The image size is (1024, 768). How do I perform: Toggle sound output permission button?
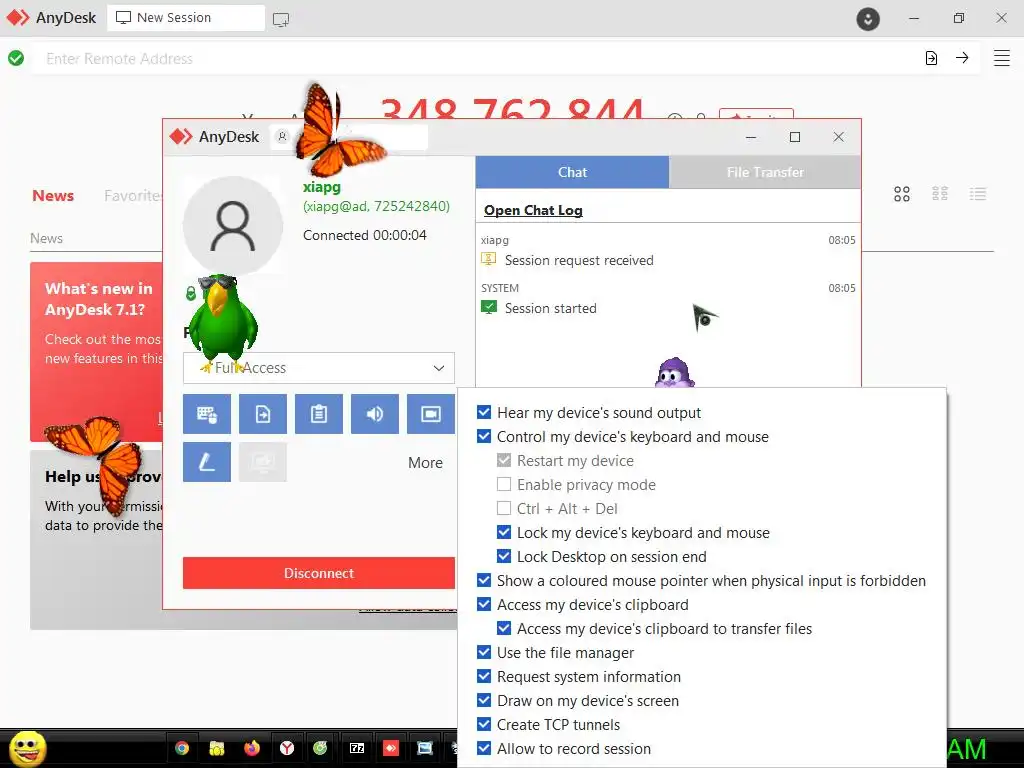[x=375, y=414]
